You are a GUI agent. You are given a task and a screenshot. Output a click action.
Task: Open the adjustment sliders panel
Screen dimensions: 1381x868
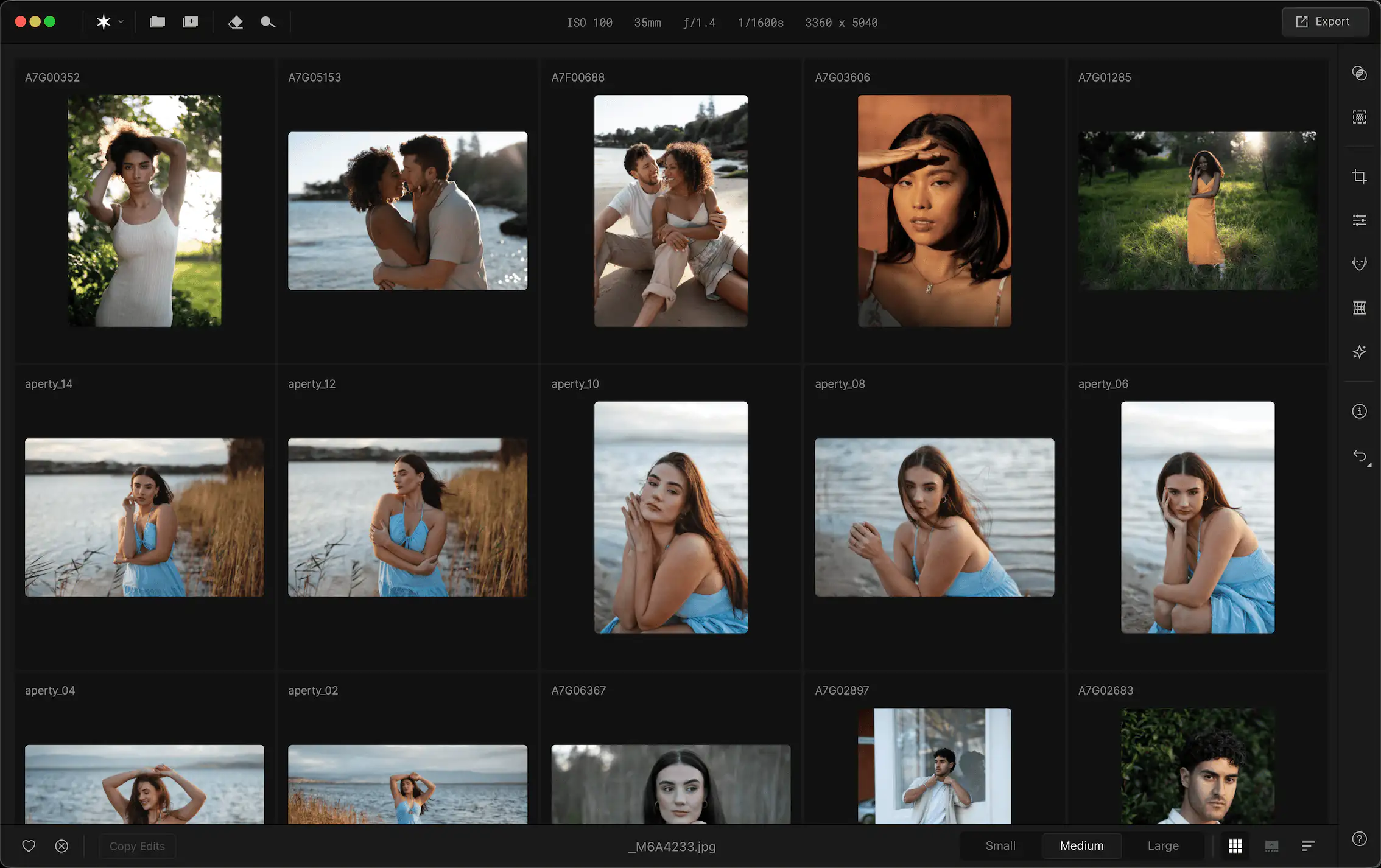point(1359,220)
